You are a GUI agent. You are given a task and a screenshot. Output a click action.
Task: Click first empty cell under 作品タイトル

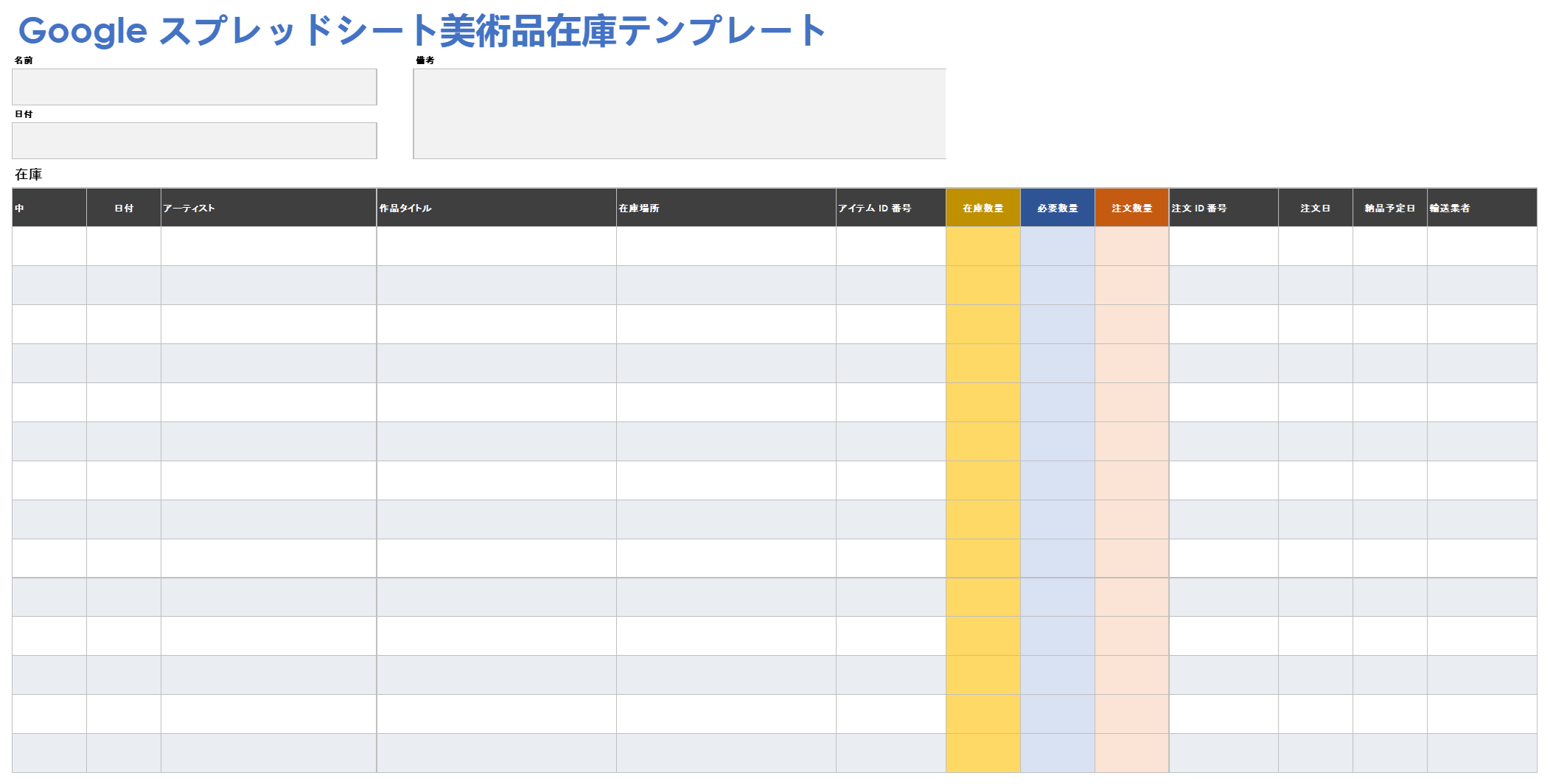[x=497, y=246]
